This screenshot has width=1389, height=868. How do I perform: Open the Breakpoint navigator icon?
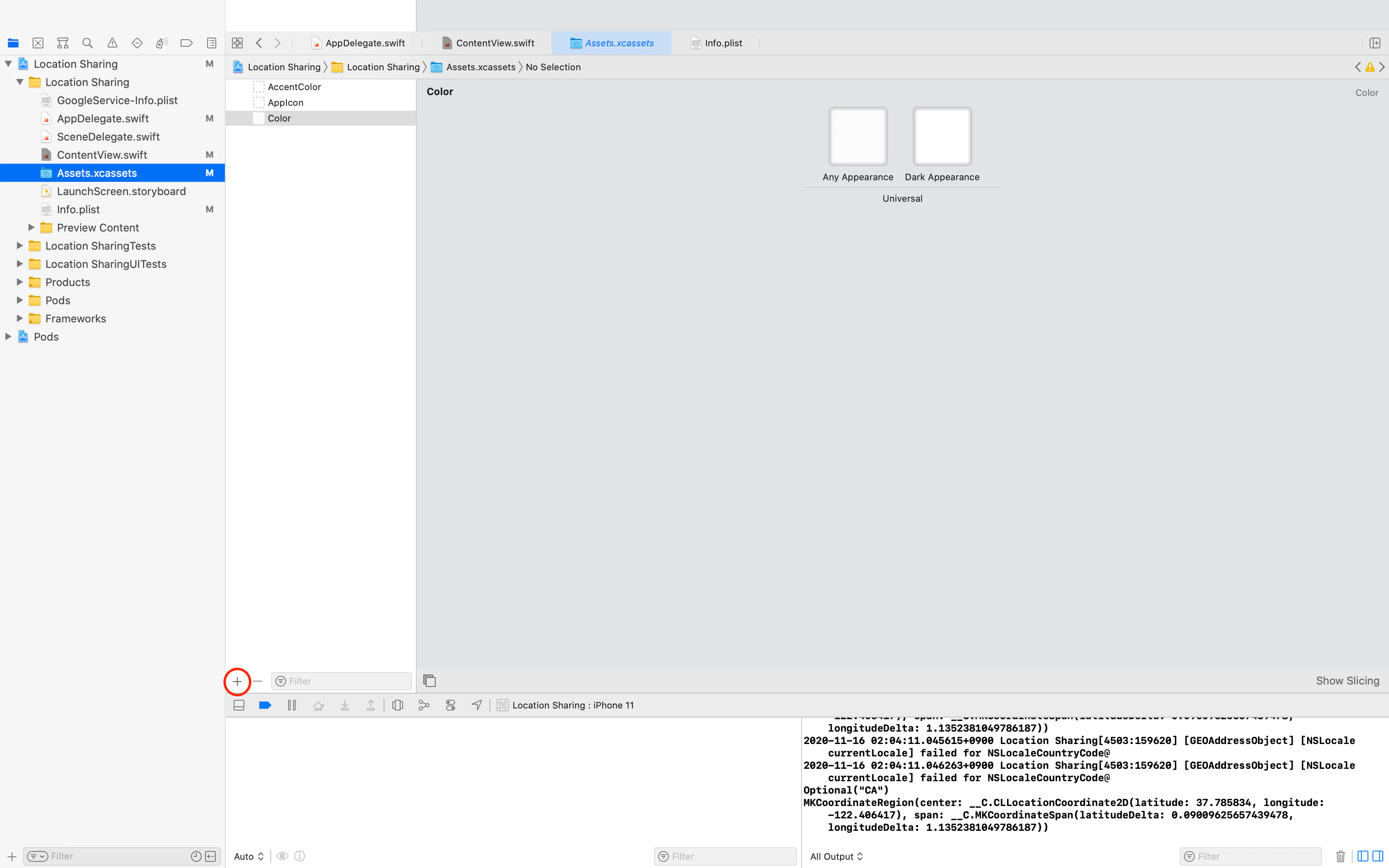tap(186, 43)
